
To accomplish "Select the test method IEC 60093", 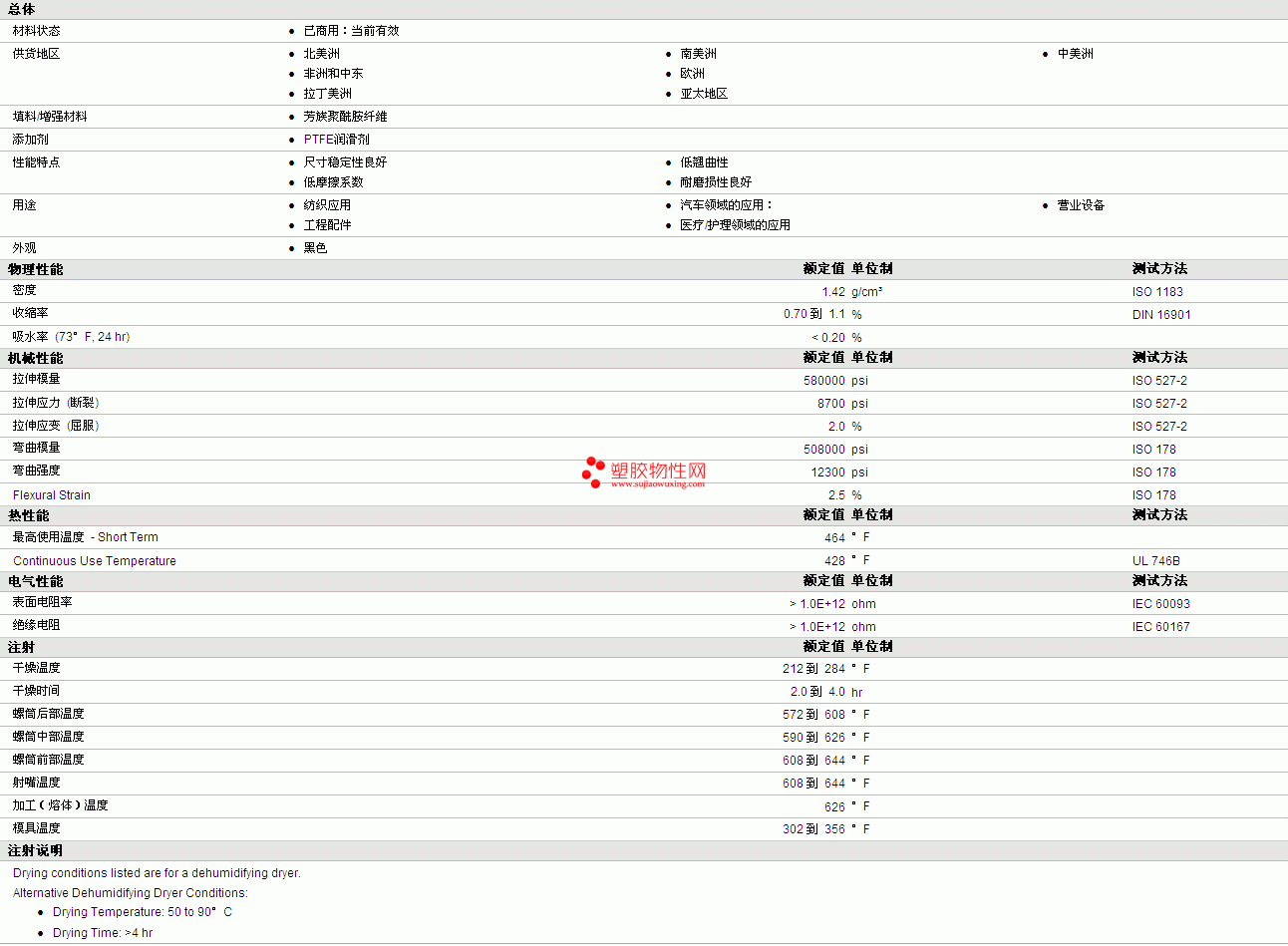I will [x=1161, y=604].
